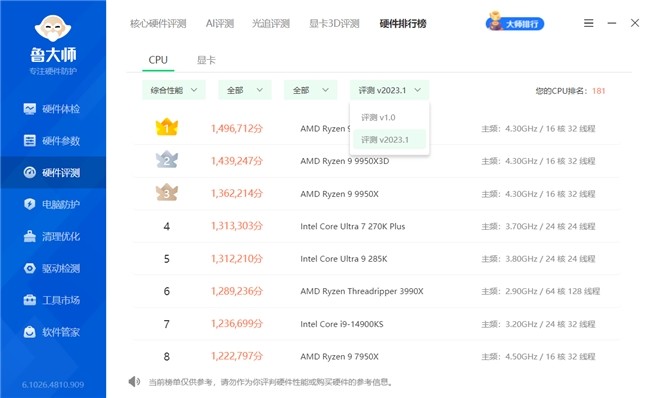Viewport: 650px width, 398px height.
Task: Click score 1,312,210分
Action: (x=237, y=259)
